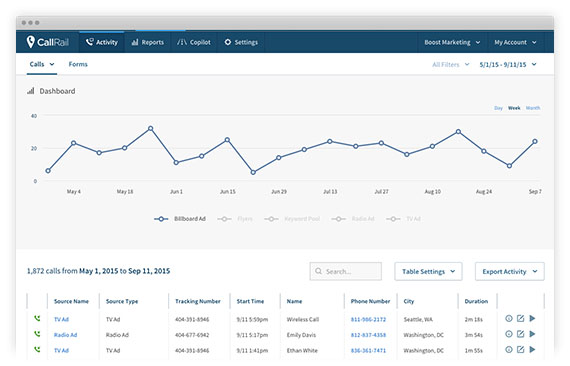Click the phone icon in the Ethan White row

(x=37, y=349)
